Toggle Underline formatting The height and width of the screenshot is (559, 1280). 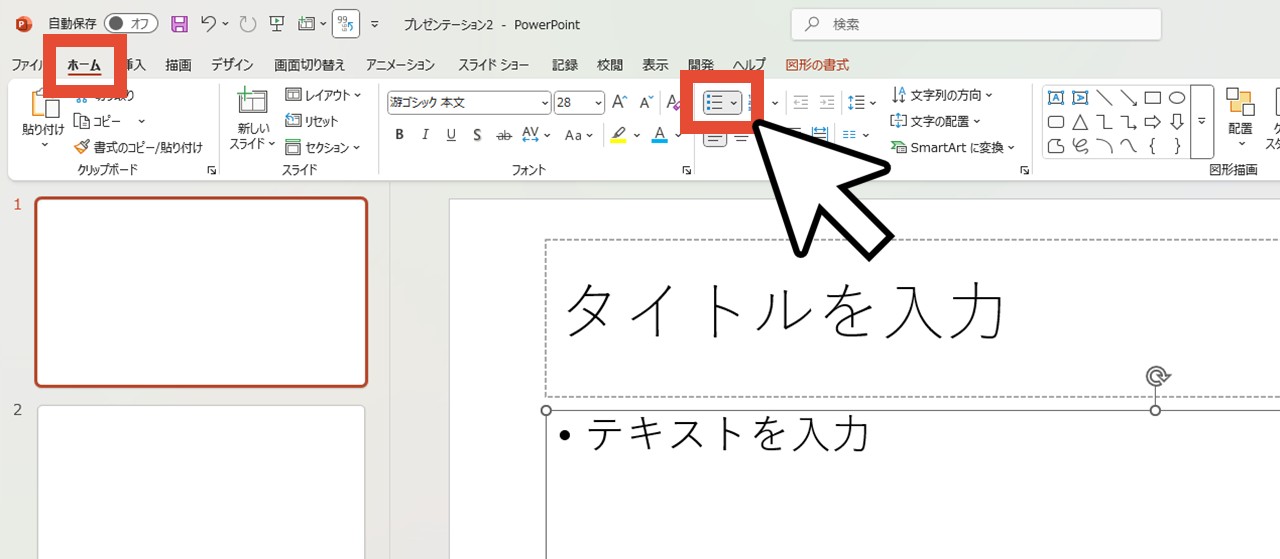(451, 135)
